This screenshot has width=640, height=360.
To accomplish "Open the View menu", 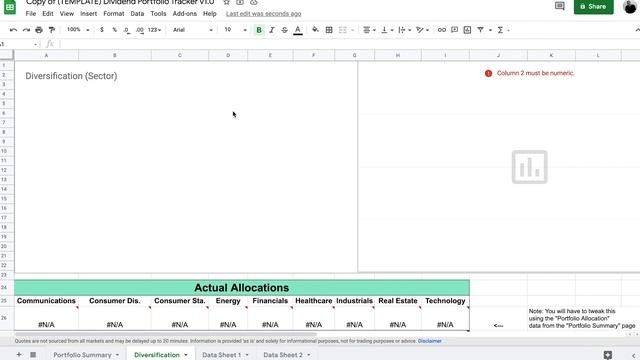I will (x=67, y=13).
